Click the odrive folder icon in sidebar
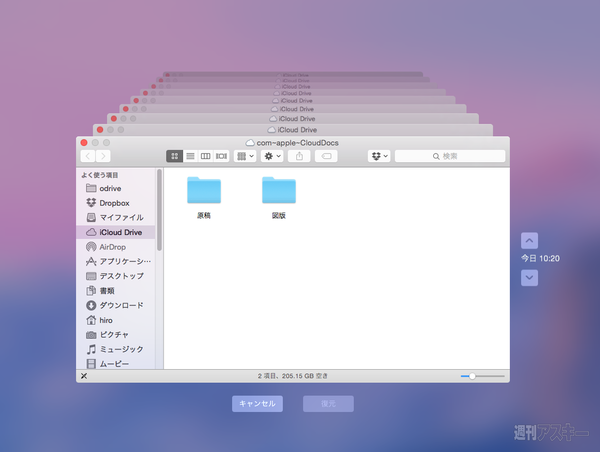 click(x=91, y=188)
